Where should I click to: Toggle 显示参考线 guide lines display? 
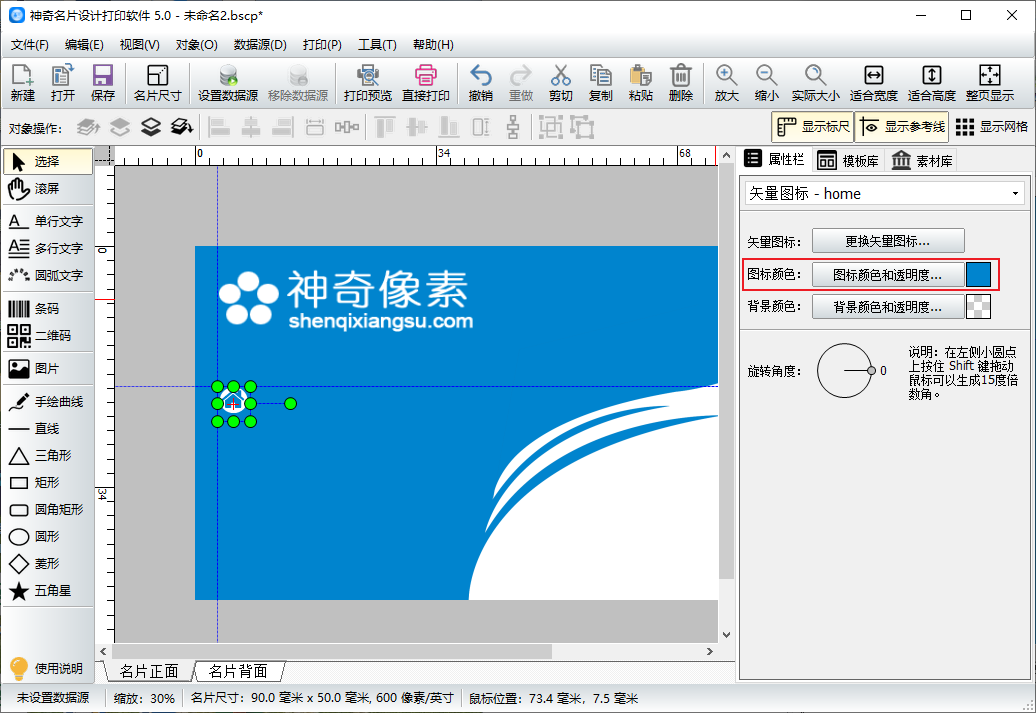coord(902,127)
